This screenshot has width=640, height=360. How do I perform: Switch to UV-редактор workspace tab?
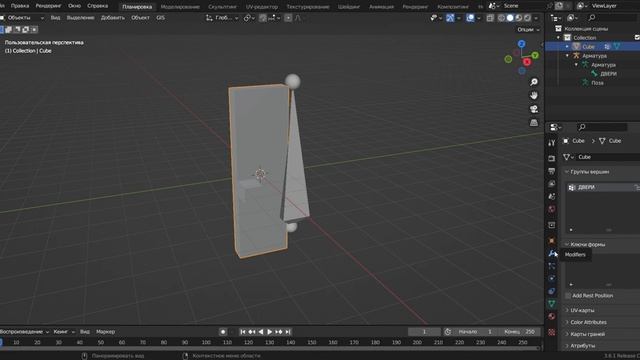pos(262,7)
